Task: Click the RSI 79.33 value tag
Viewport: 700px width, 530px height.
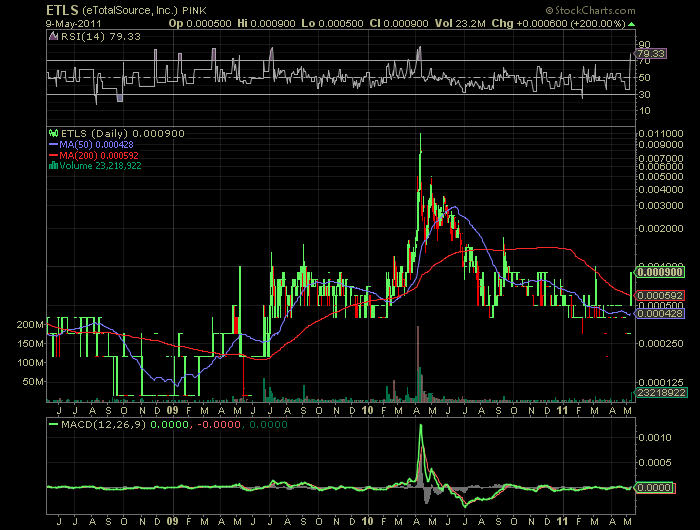Action: (x=653, y=53)
